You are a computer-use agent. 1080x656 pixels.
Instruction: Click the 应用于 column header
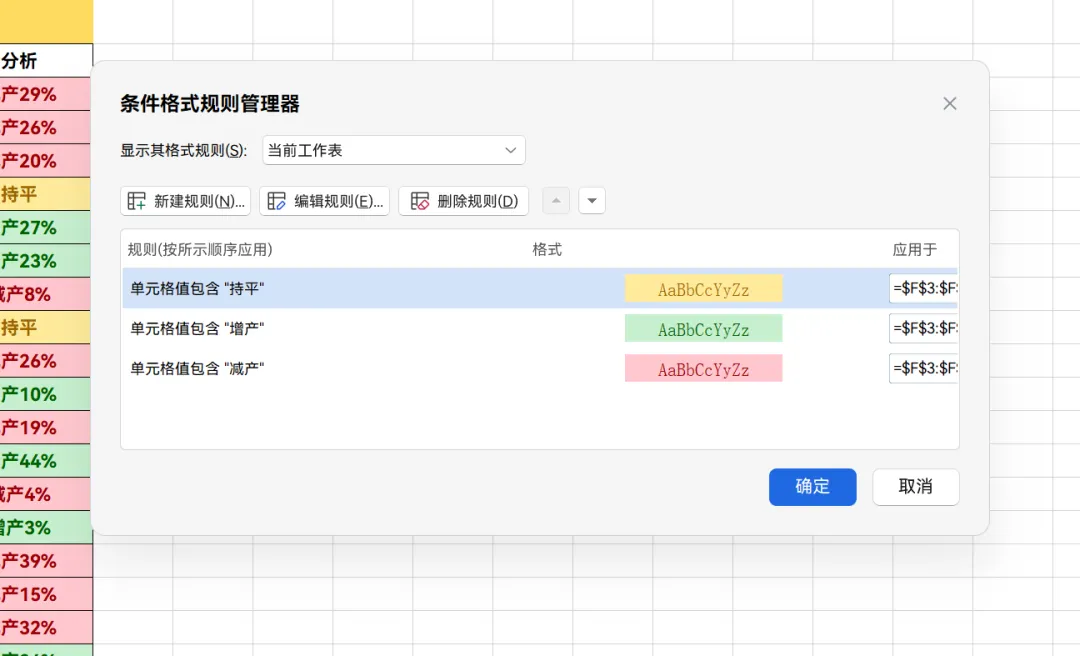coord(915,249)
